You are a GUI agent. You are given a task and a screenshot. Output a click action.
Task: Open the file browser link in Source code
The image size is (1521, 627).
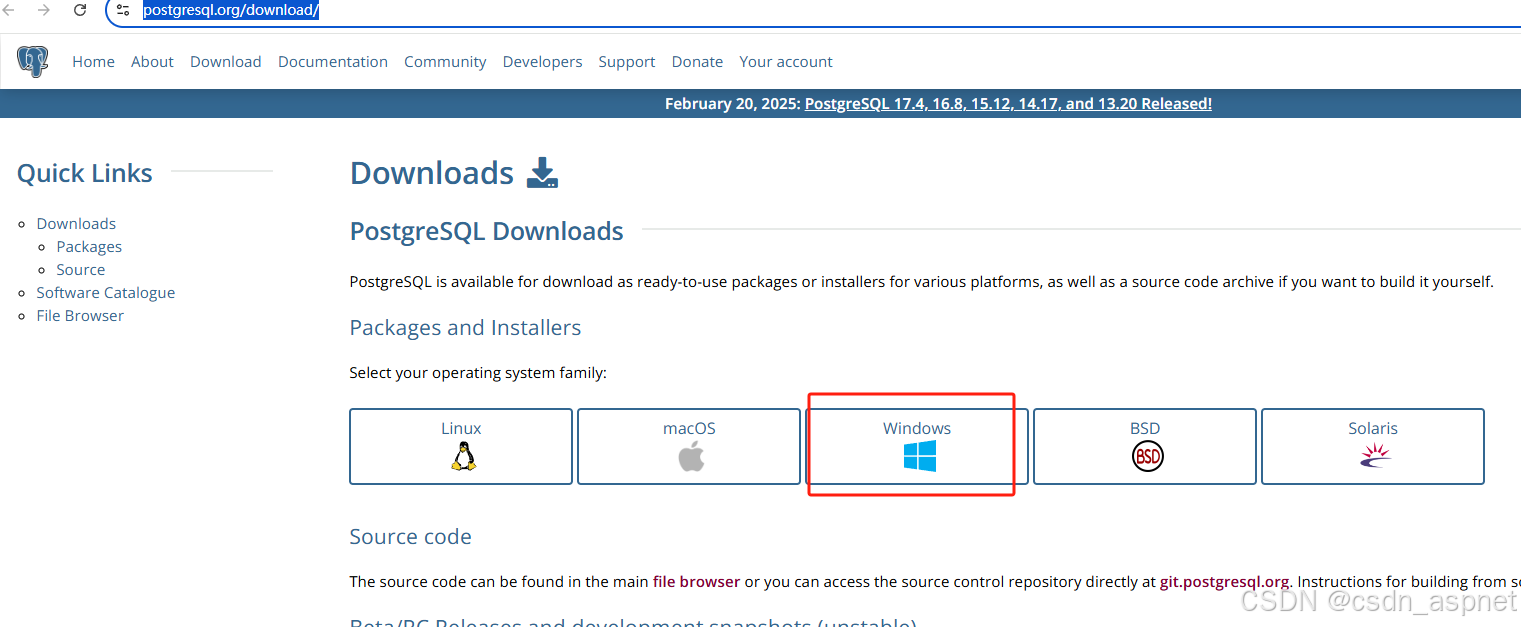[x=696, y=582]
